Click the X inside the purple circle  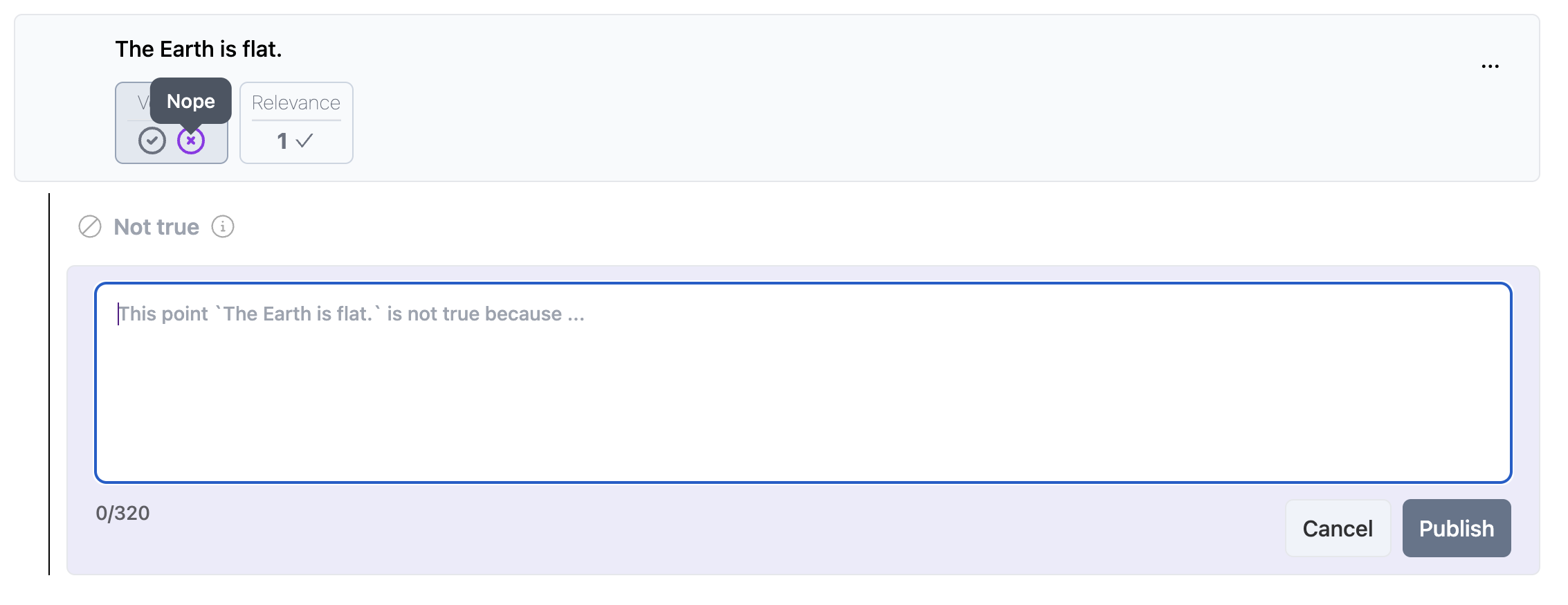point(191,141)
